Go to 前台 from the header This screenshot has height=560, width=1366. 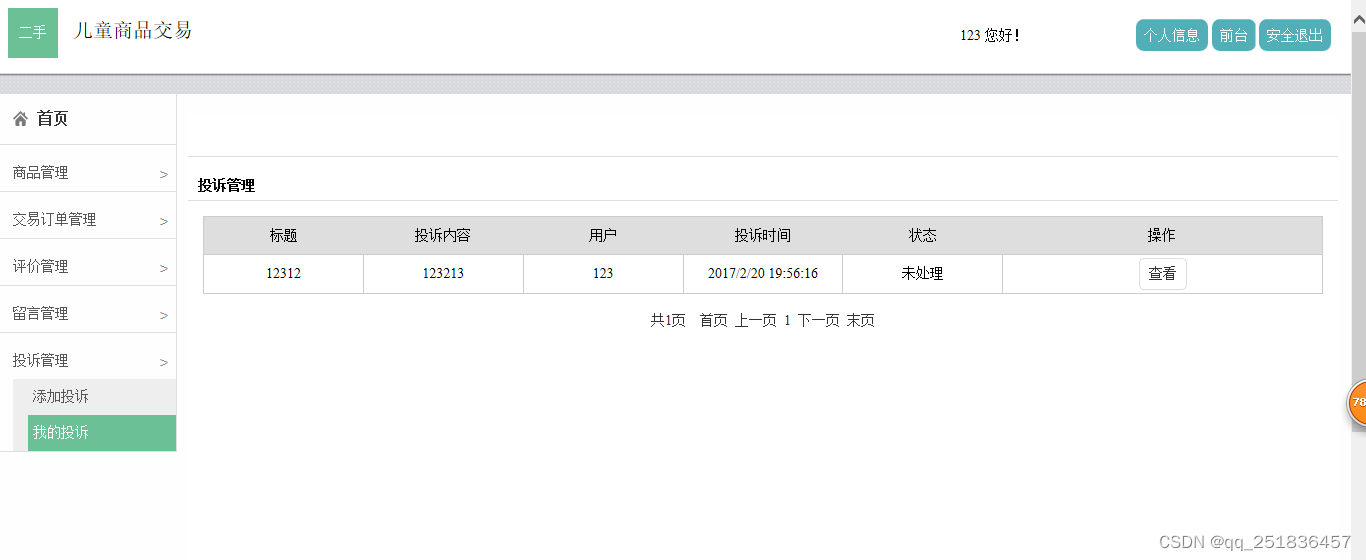1233,35
